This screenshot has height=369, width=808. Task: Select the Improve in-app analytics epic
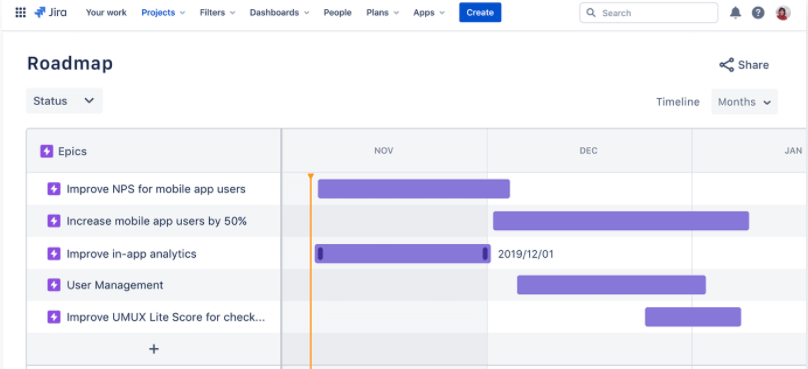pyautogui.click(x=131, y=254)
